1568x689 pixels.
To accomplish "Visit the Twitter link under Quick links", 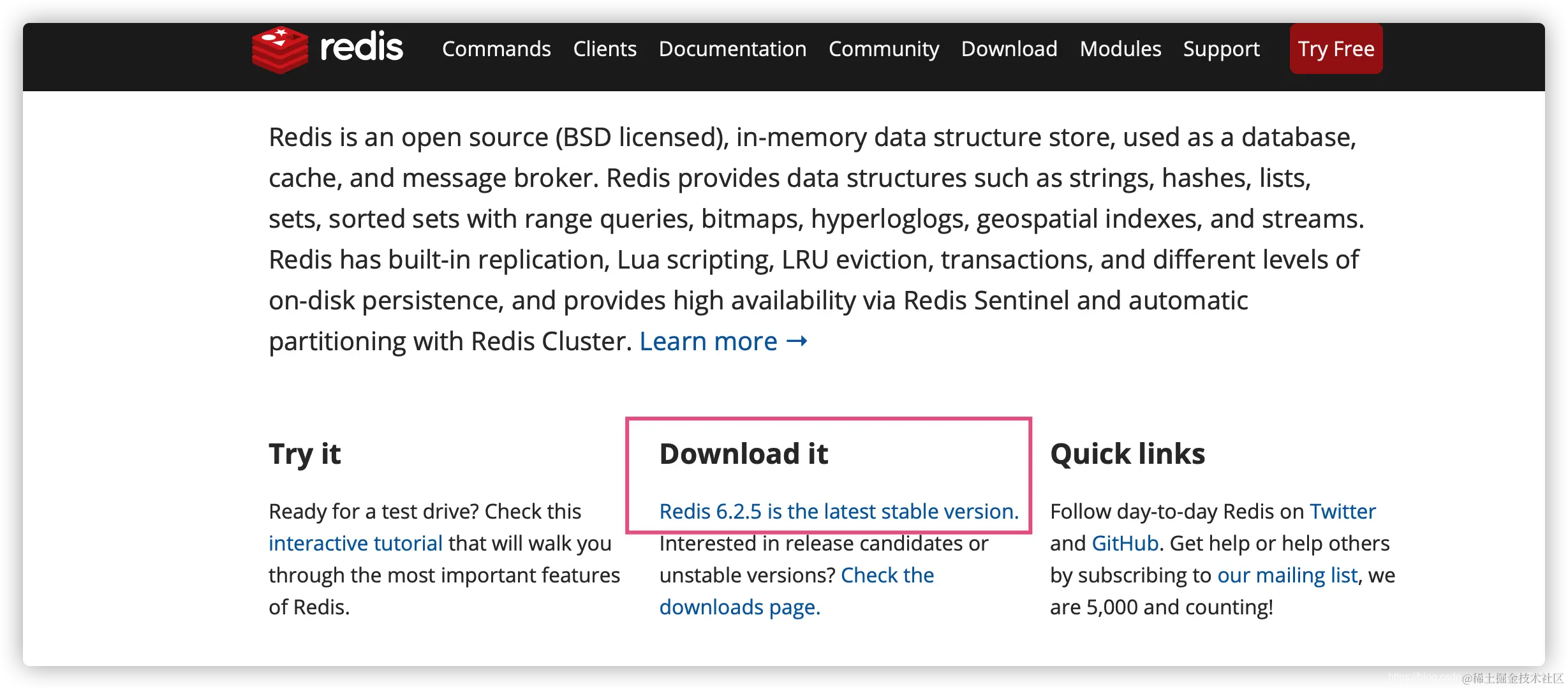I will point(1342,511).
